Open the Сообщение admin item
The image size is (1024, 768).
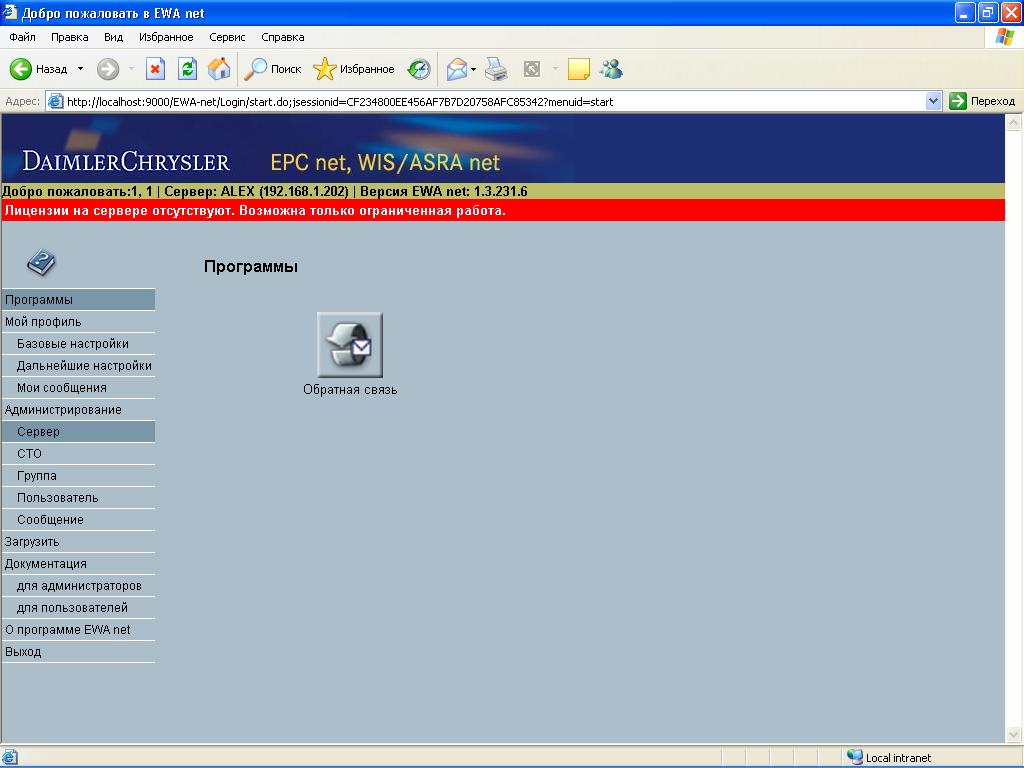pos(78,520)
